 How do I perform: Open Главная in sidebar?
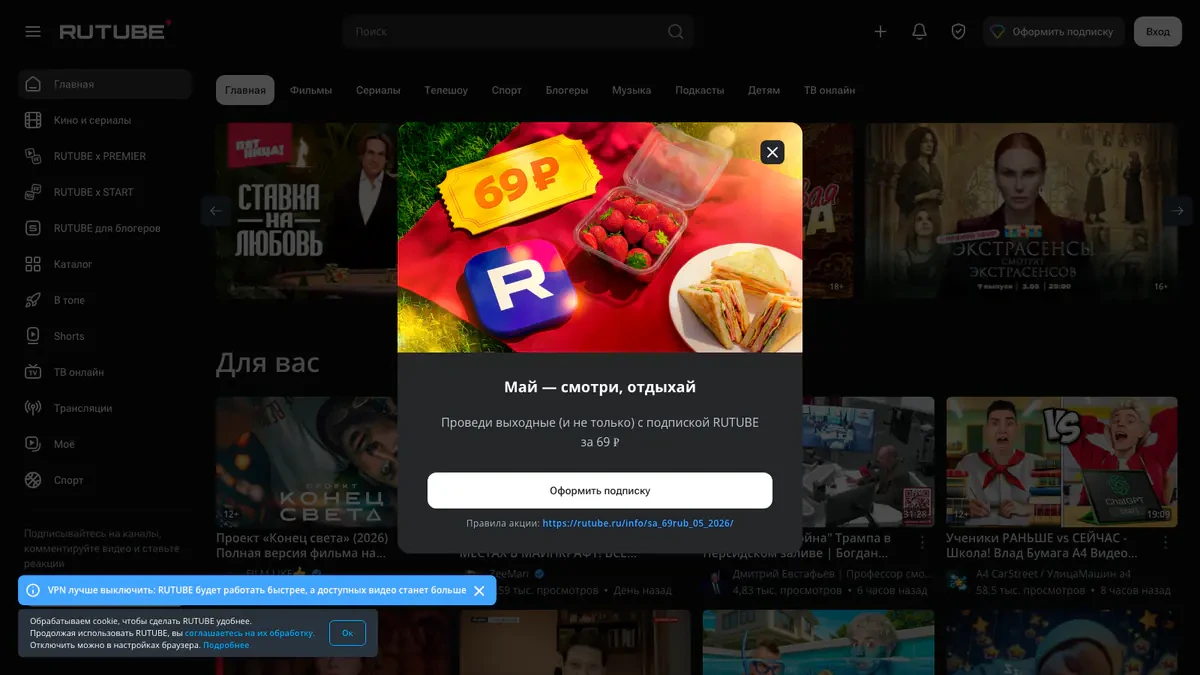[x=105, y=84]
